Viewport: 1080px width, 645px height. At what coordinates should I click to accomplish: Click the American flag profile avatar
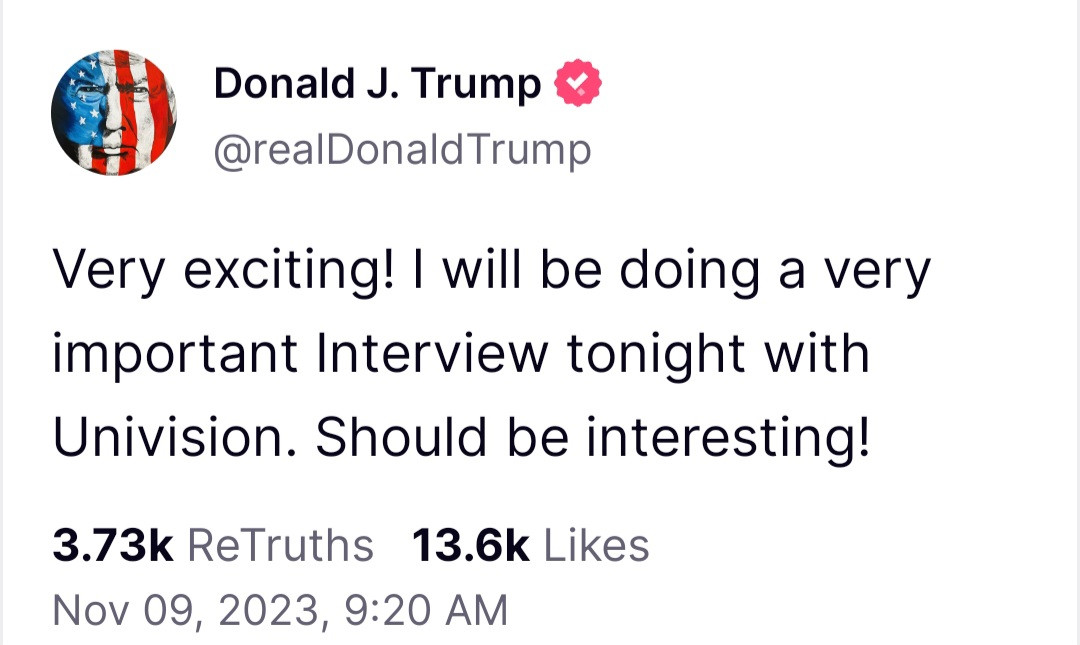point(114,112)
